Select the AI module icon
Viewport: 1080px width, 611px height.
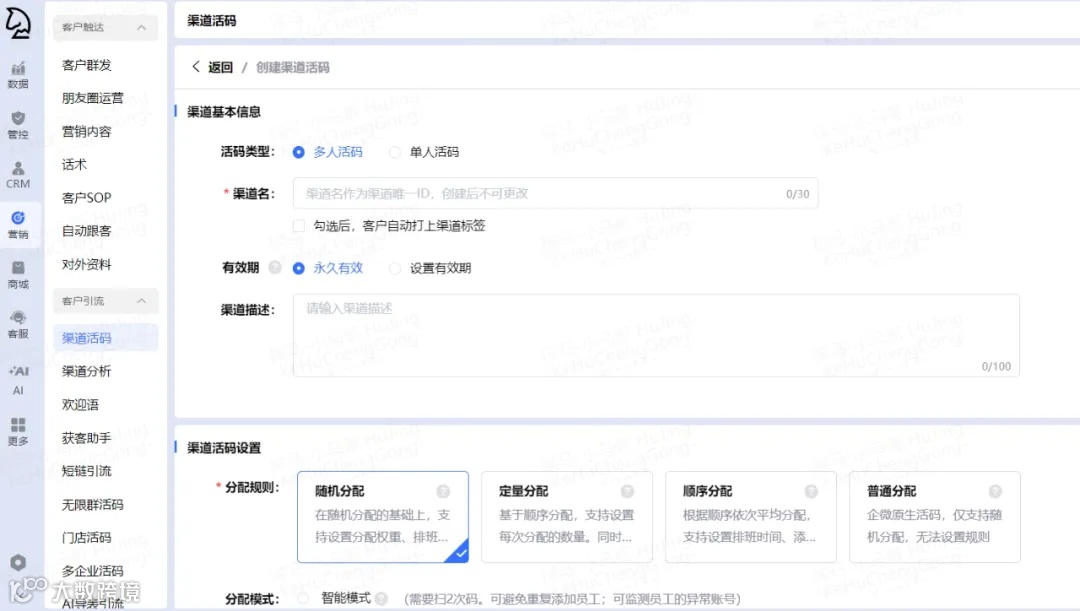(18, 378)
